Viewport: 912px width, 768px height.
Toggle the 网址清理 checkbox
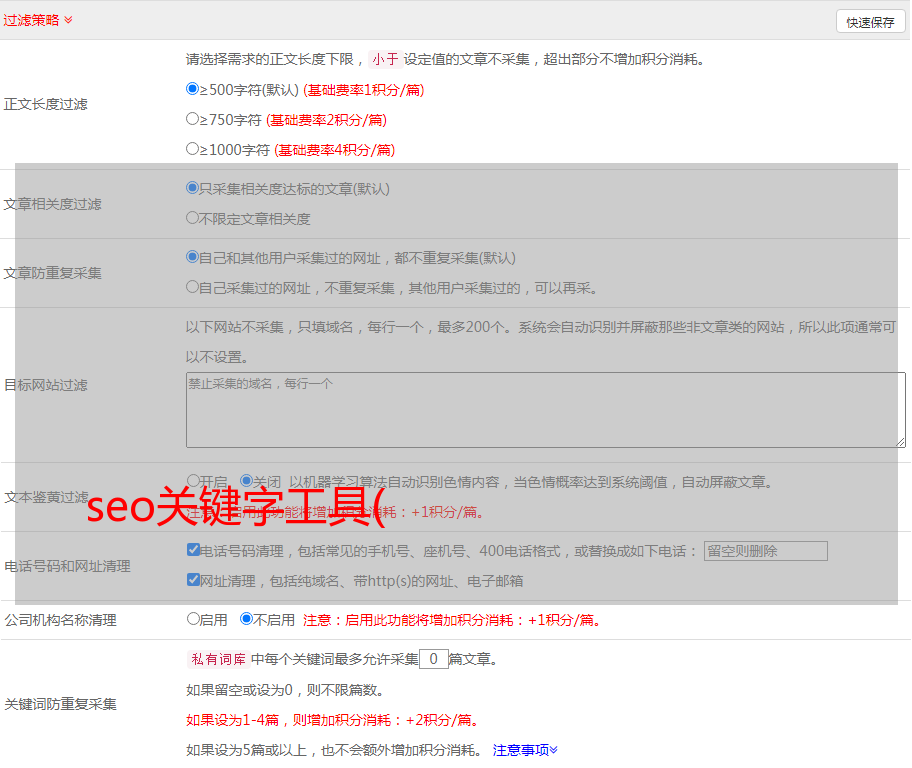(193, 579)
